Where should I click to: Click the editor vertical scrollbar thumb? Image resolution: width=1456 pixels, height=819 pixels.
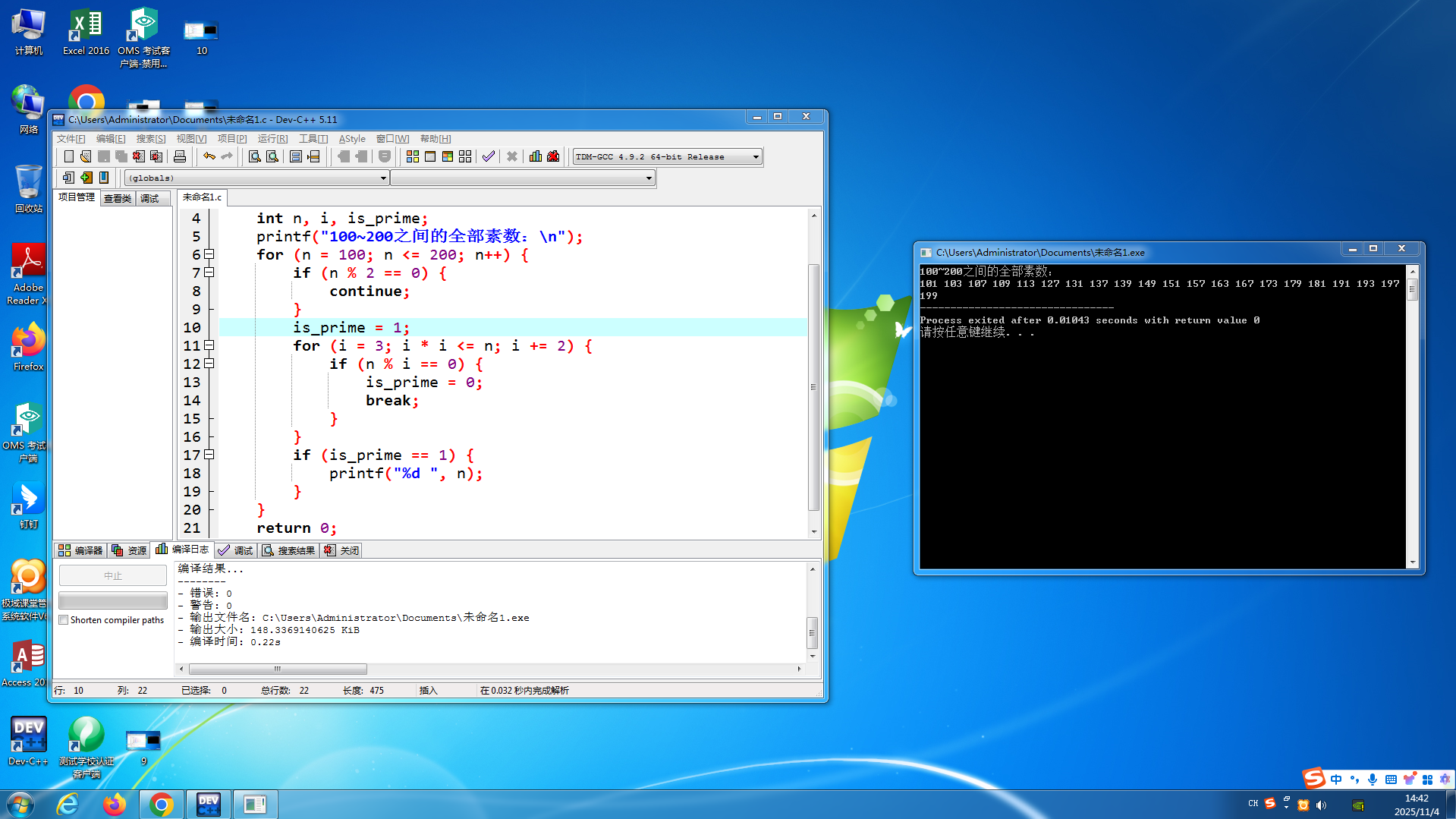coord(813,387)
